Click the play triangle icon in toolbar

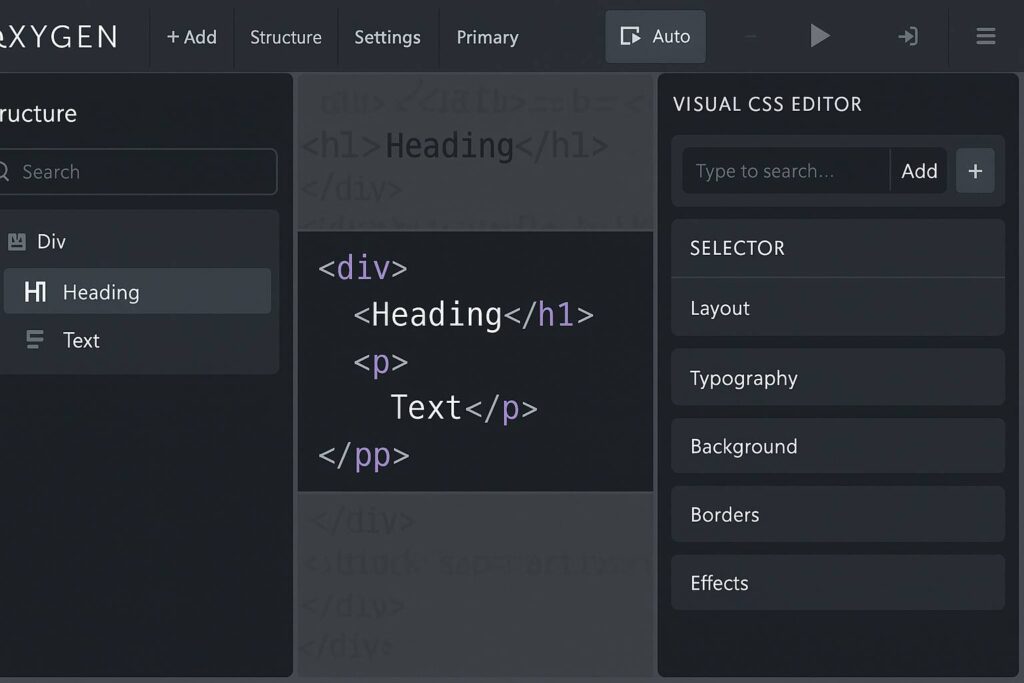[820, 37]
